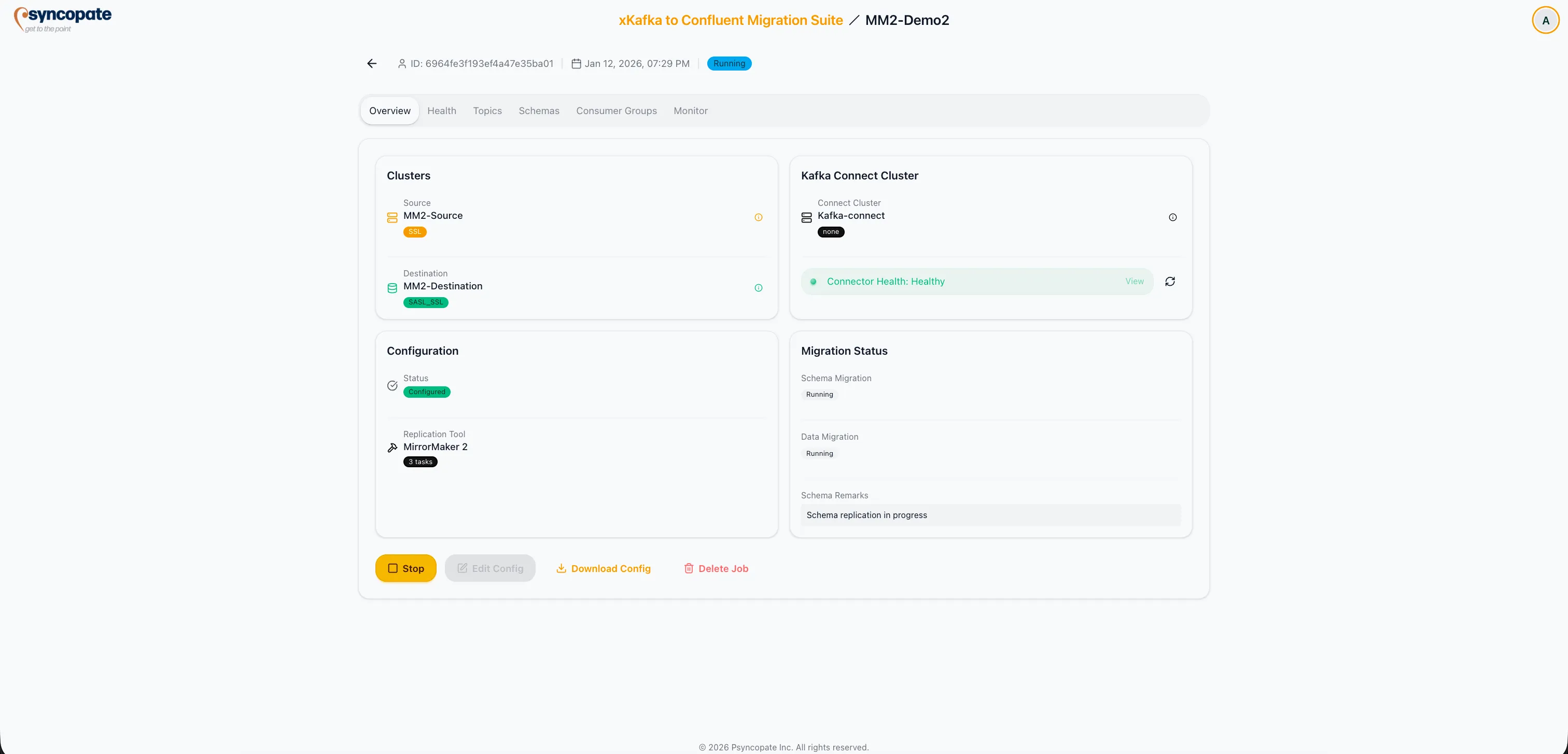Refresh the connector health status
The width and height of the screenshot is (1568, 754).
coord(1170,281)
